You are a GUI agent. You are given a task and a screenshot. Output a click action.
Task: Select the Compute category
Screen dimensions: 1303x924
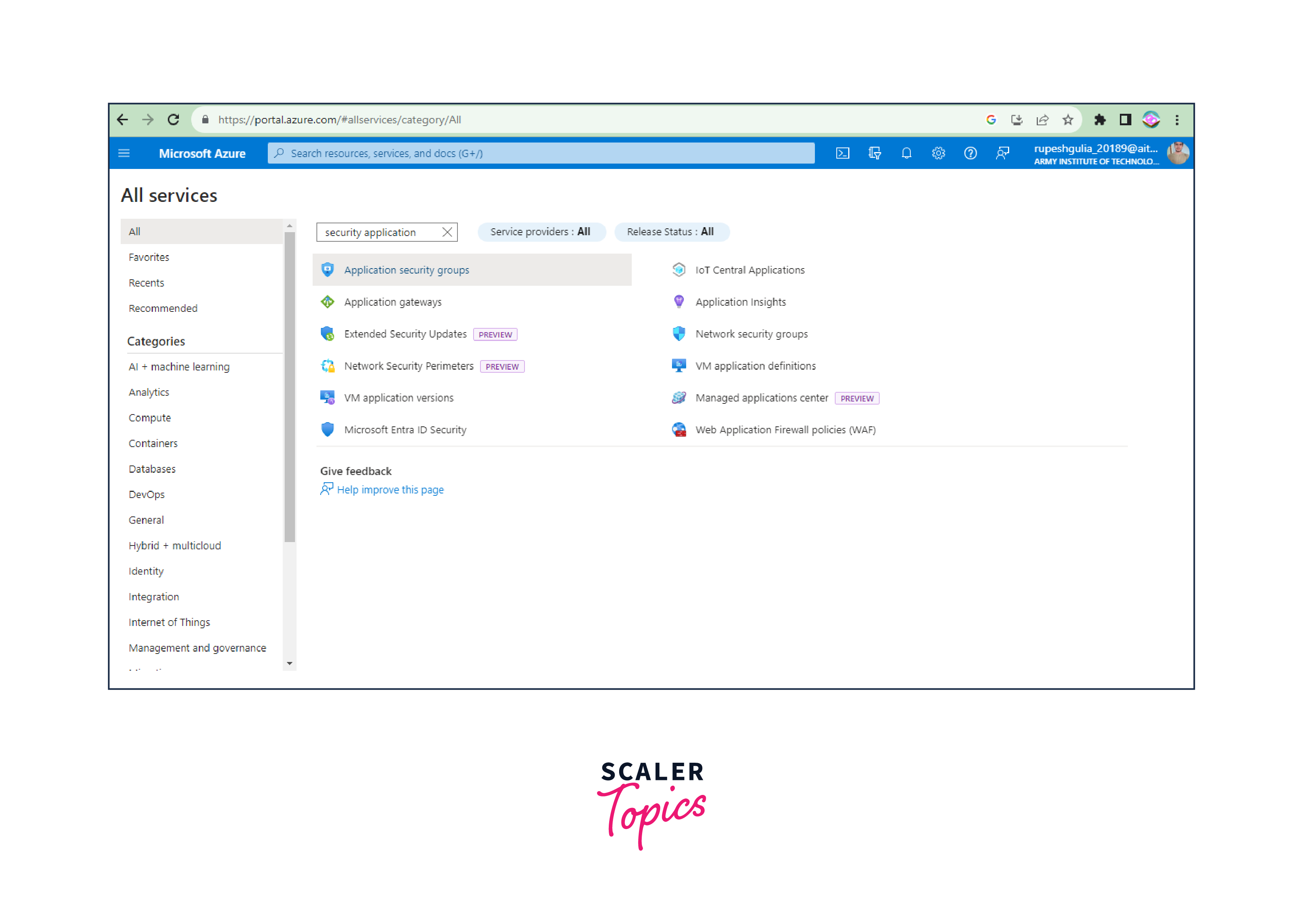(x=150, y=418)
